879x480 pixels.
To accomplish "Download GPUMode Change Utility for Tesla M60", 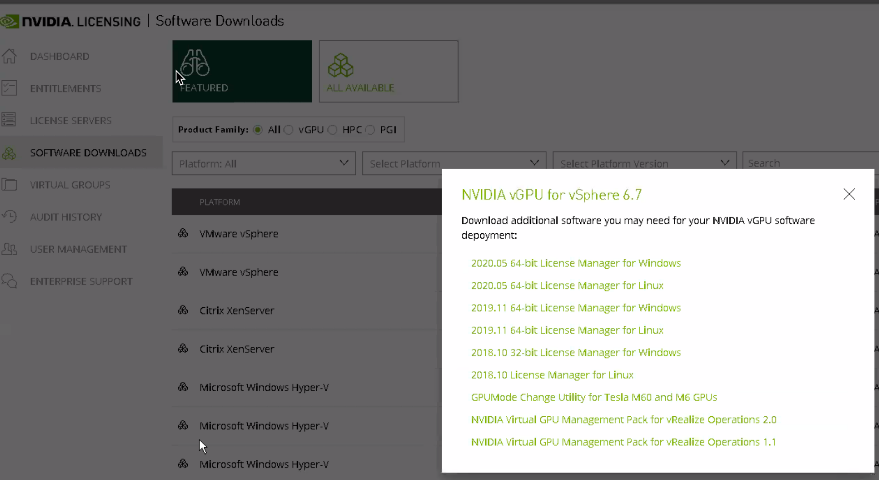I will tap(594, 397).
